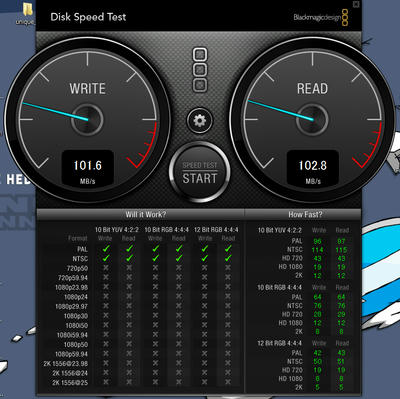This screenshot has height=399, width=400.
Task: Click the window button in top-right corner
Action: [356, 4]
